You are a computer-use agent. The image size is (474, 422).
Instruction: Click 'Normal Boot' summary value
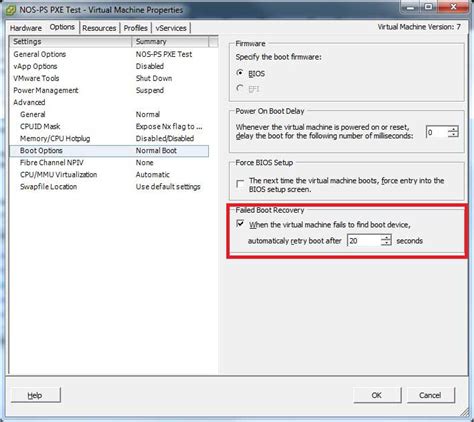[156, 151]
